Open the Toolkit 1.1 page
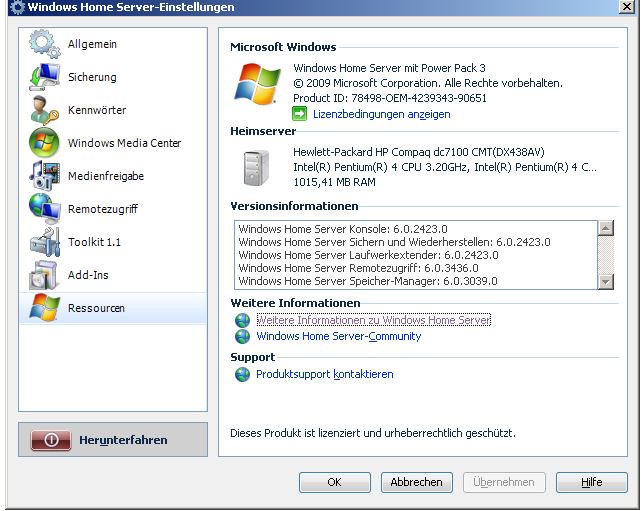Screen dimensions: 644x511 pyautogui.click(x=113, y=242)
